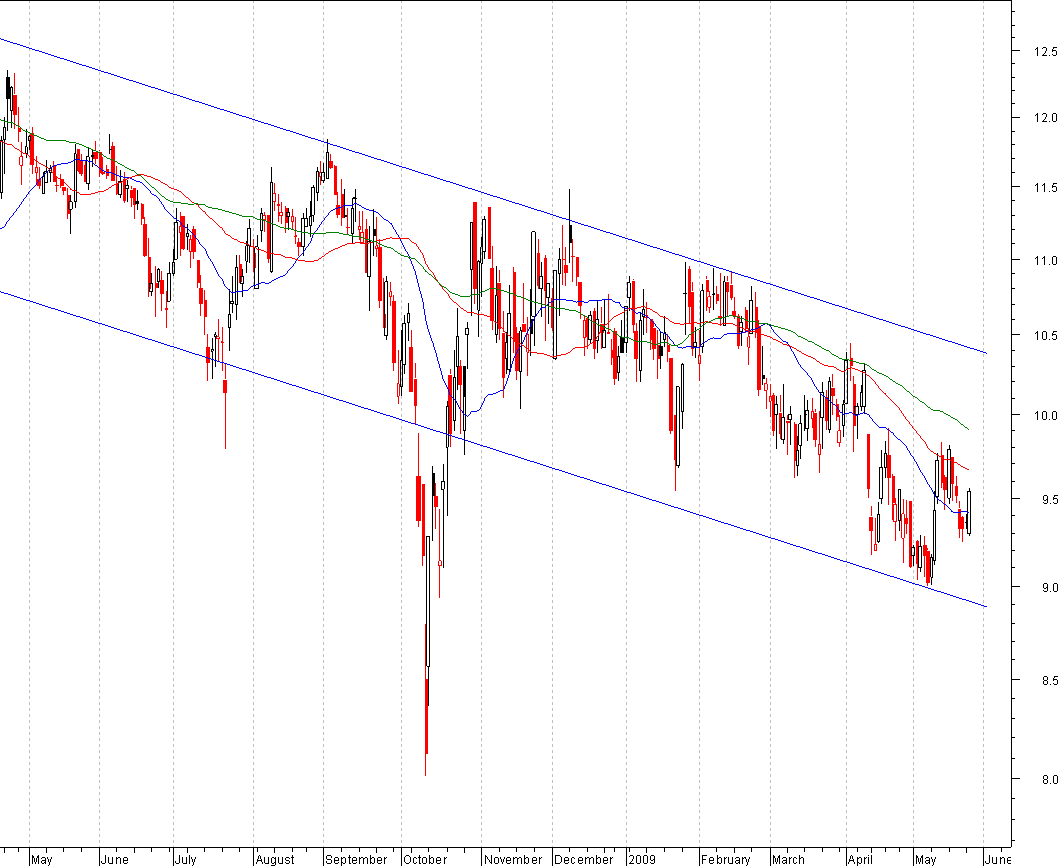This screenshot has width=1062, height=866.
Task: Click the 12.0 price label
Action: click(1046, 117)
